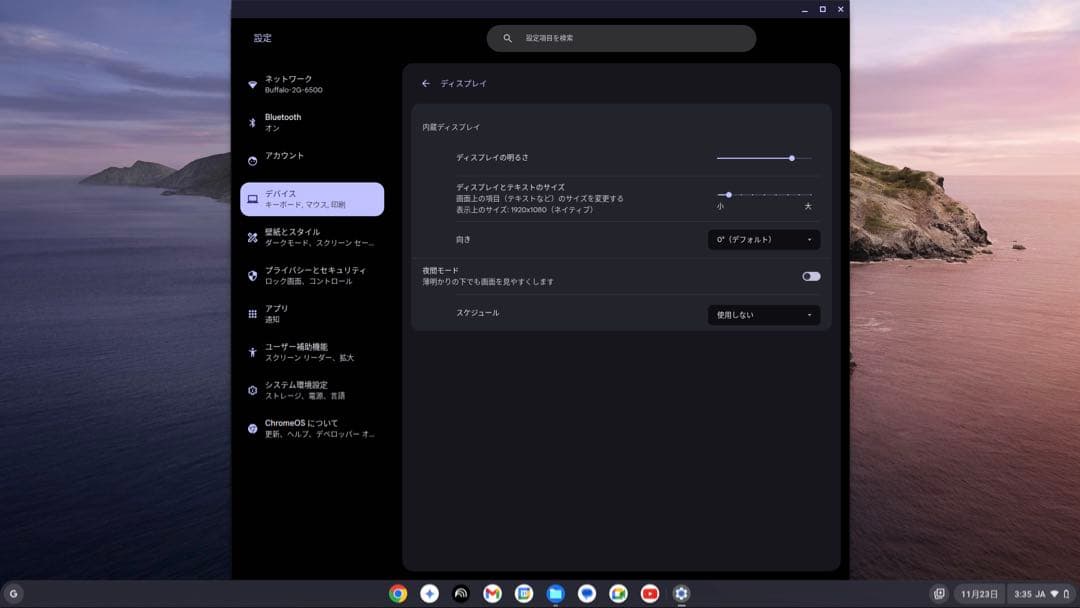The height and width of the screenshot is (608, 1080).
Task: Open the 壁紙とスタイル settings section
Action: 296,236
